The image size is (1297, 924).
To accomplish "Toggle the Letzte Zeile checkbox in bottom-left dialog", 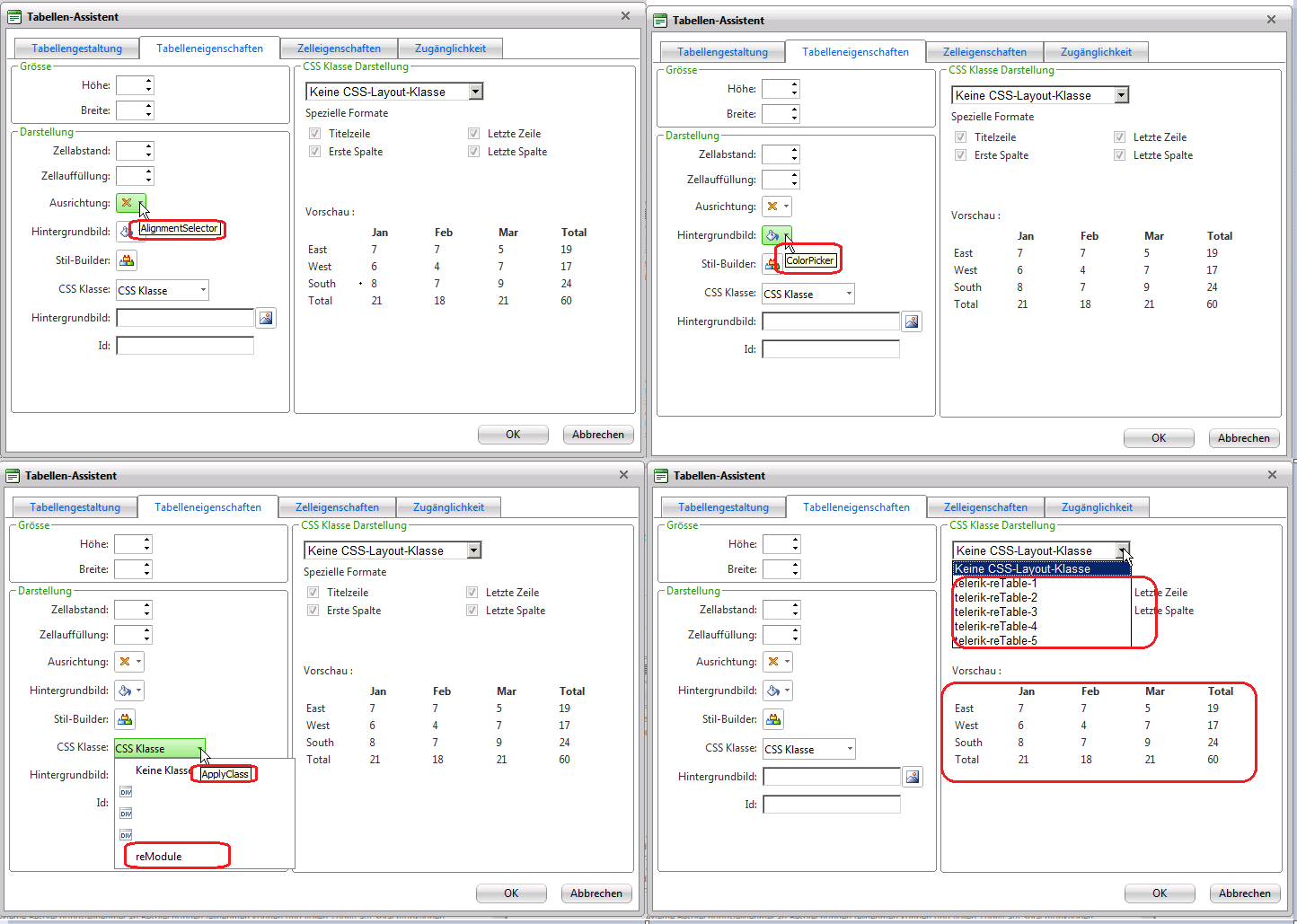I will click(x=472, y=593).
